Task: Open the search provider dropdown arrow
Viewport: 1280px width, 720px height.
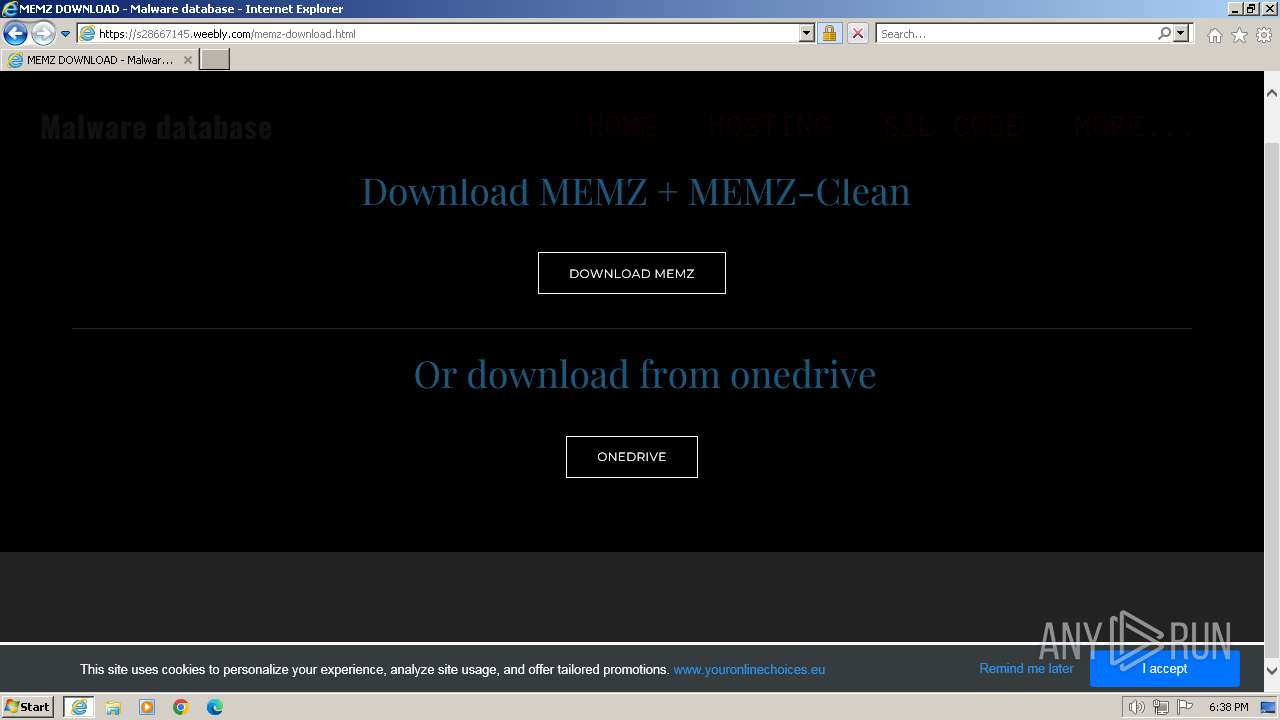Action: coord(1181,34)
